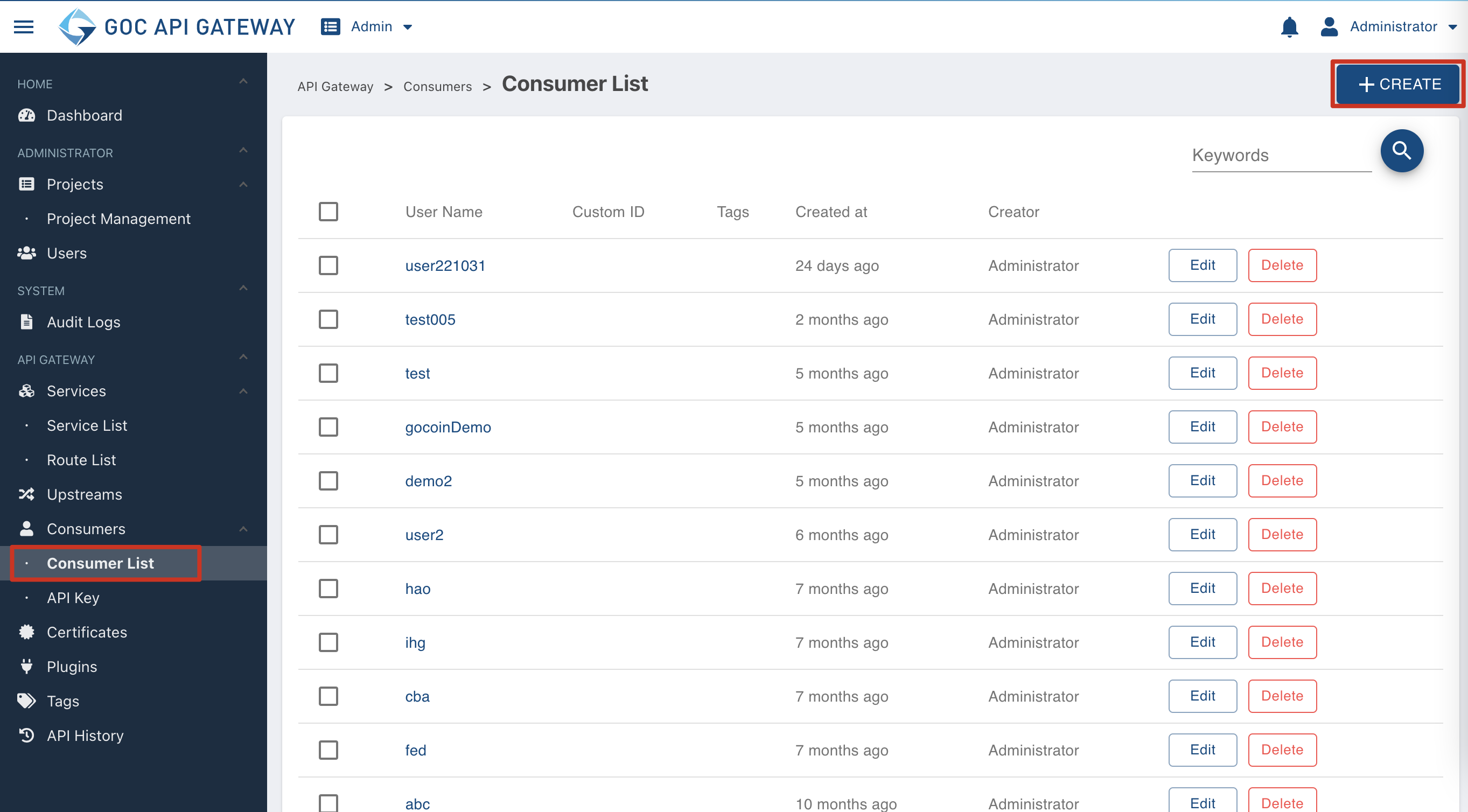The image size is (1468, 812).
Task: Click the Certificates badge icon
Action: tap(27, 632)
